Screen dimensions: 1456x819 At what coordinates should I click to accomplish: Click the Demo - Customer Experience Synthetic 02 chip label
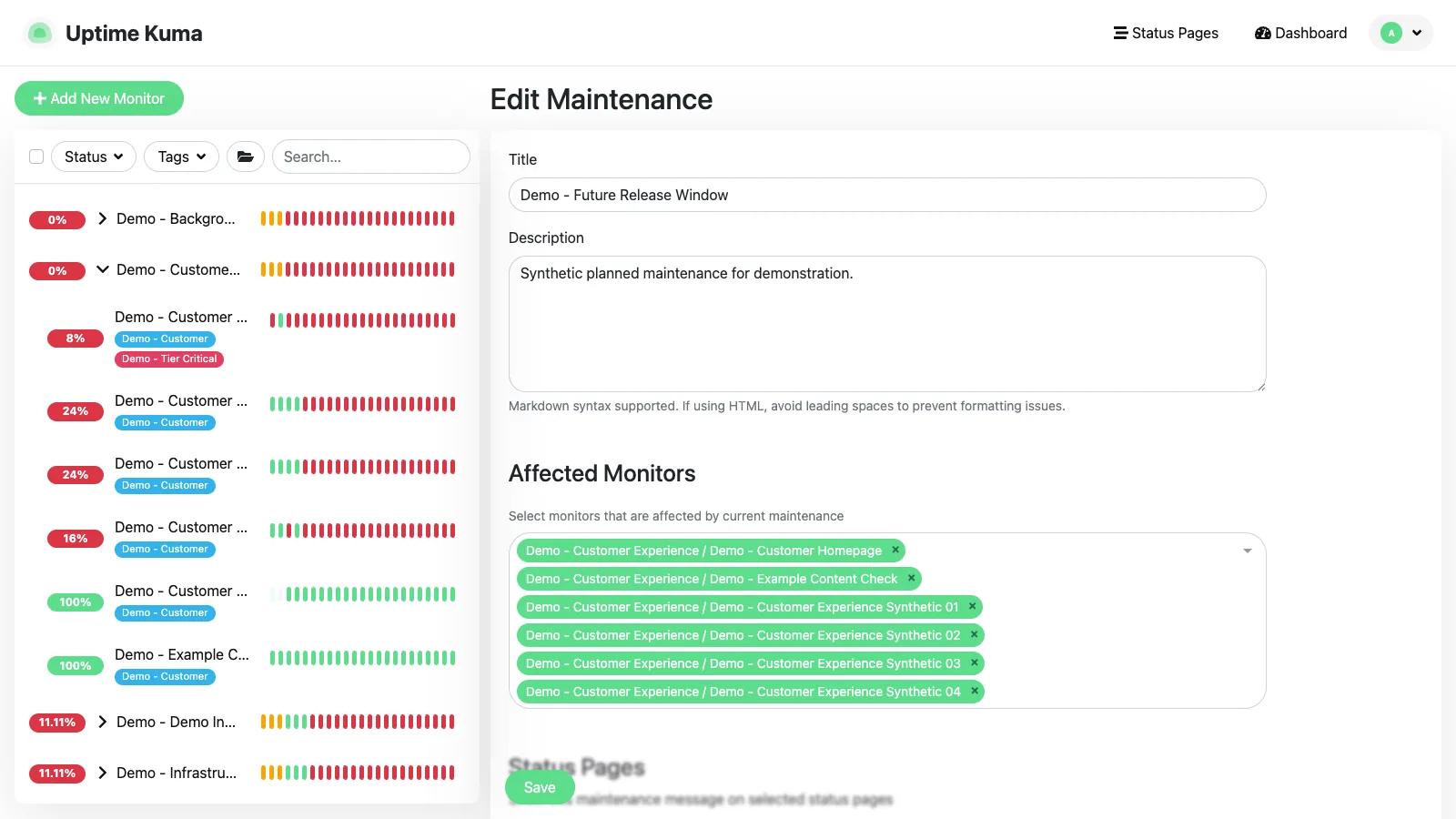[743, 635]
